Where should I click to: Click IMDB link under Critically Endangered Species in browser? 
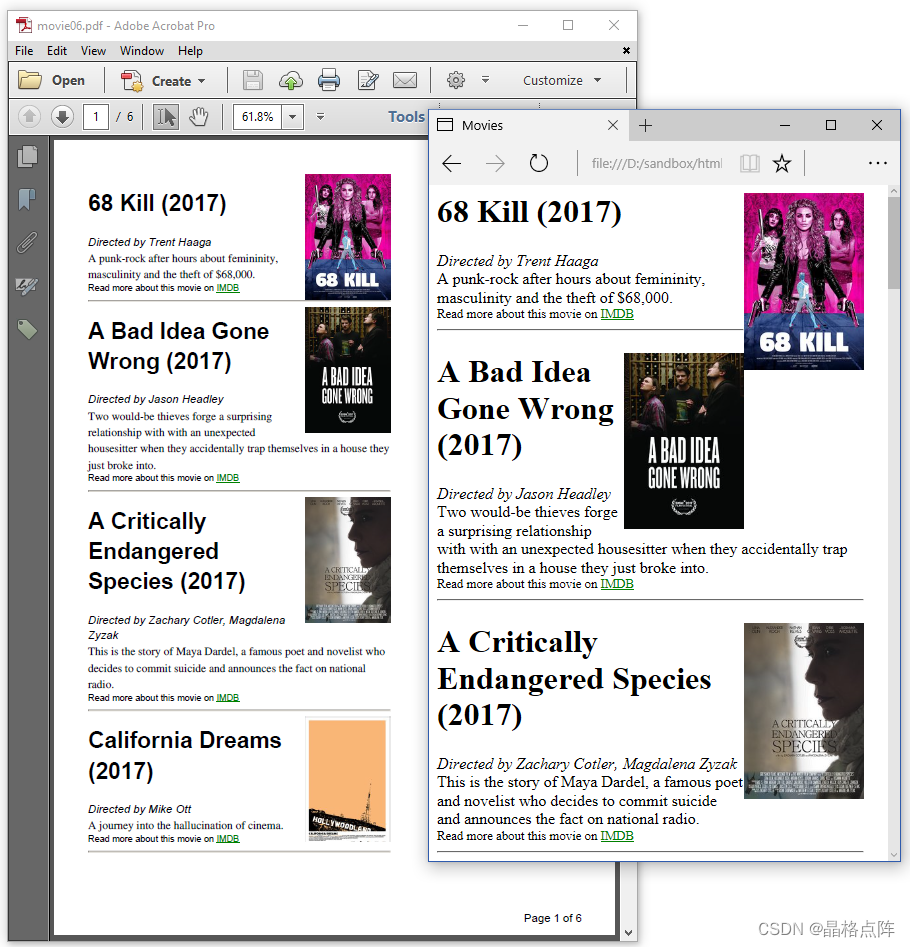click(617, 836)
